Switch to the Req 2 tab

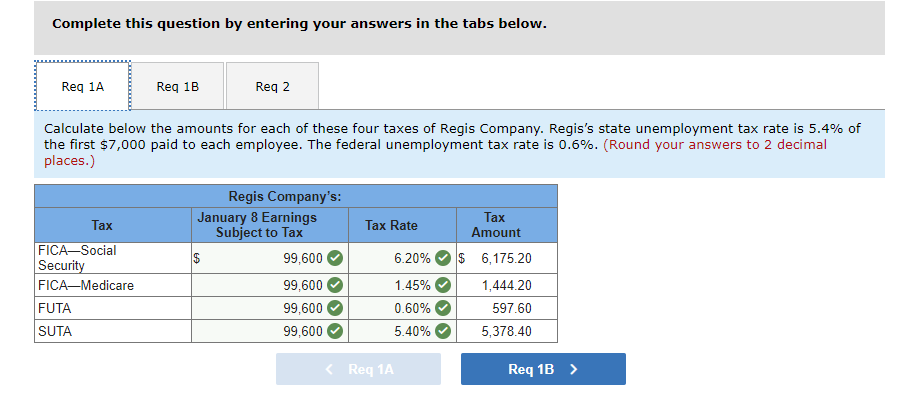(x=273, y=86)
